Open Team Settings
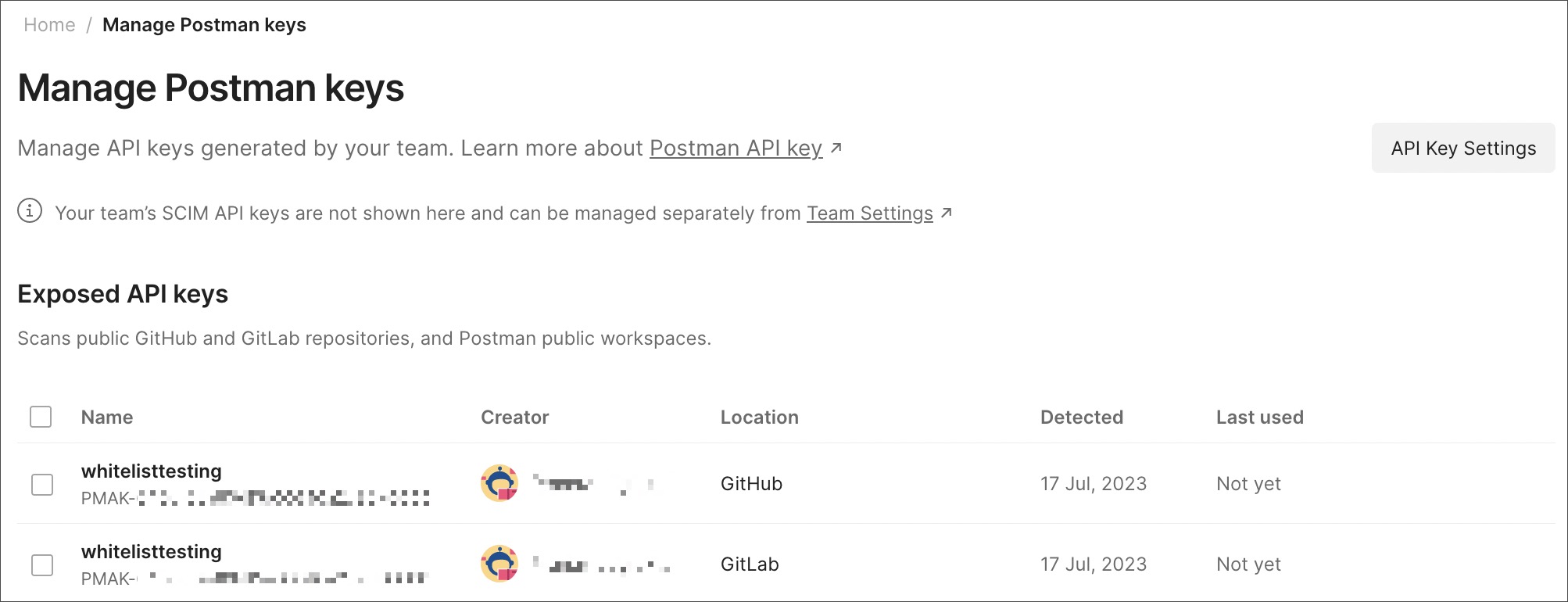The height and width of the screenshot is (602, 1568). 869,213
